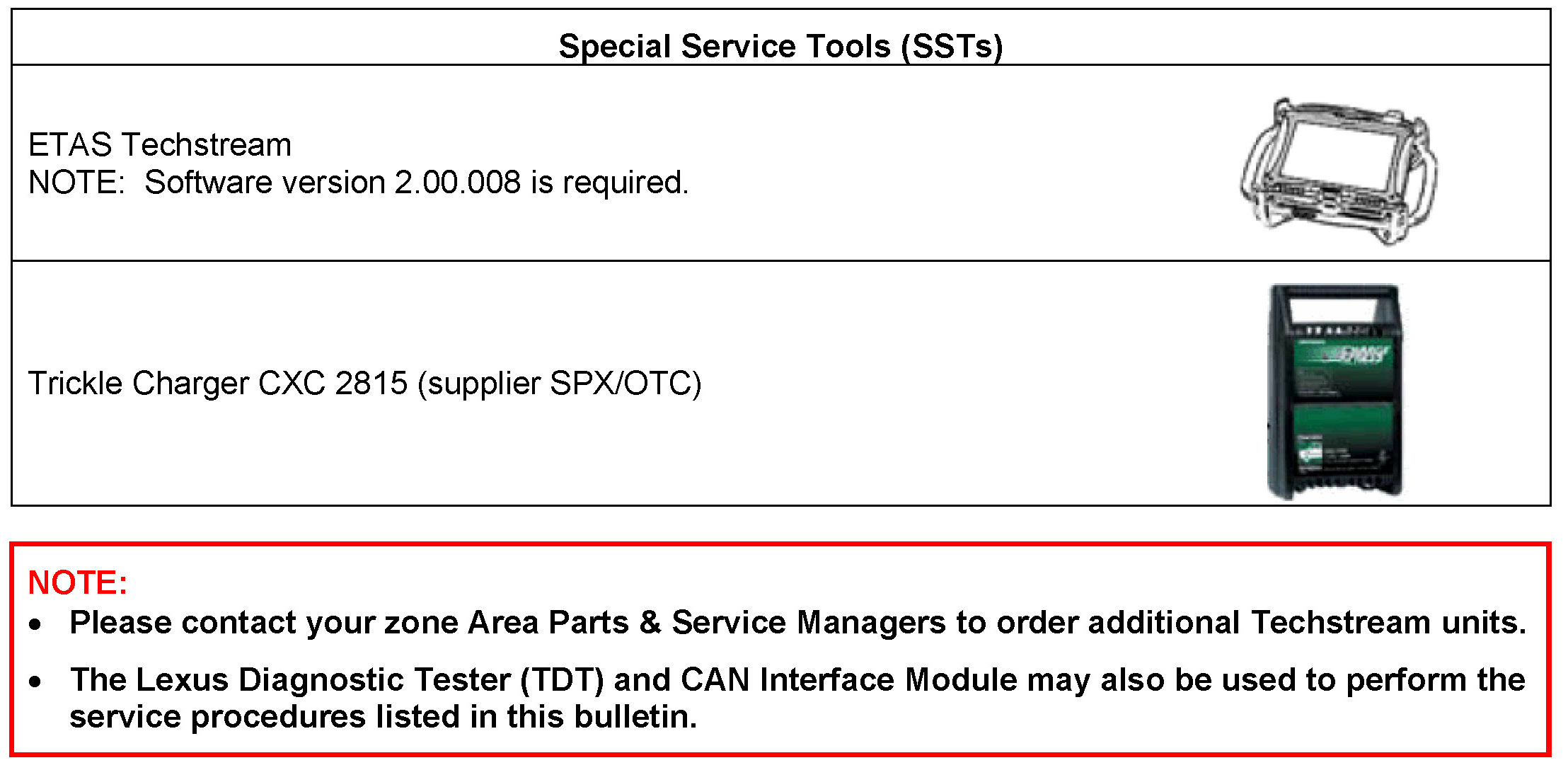
Task: Click the first bullet point dot
Action: click(35, 624)
